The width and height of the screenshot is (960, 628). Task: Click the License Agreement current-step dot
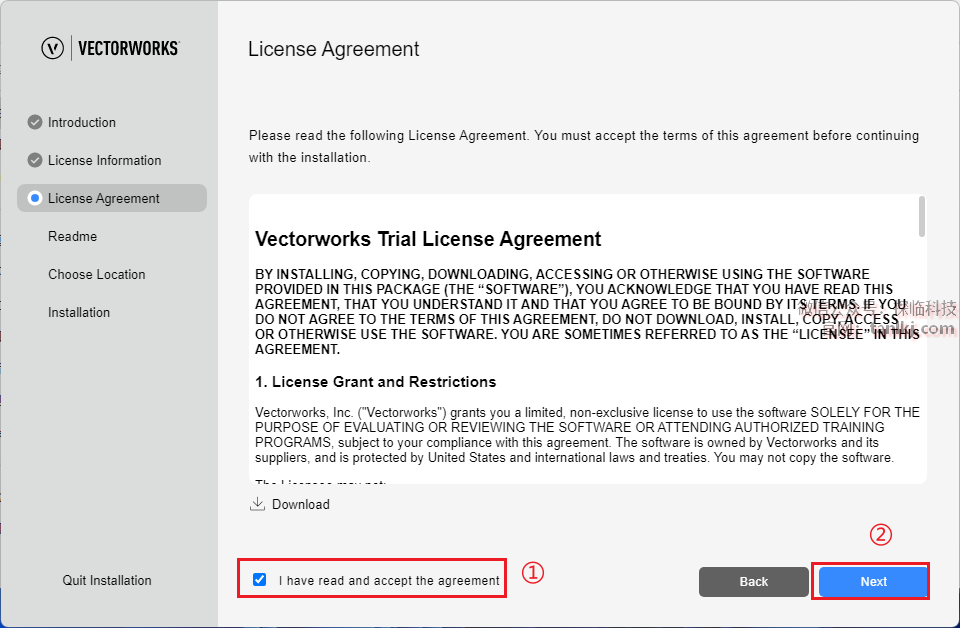[x=35, y=198]
